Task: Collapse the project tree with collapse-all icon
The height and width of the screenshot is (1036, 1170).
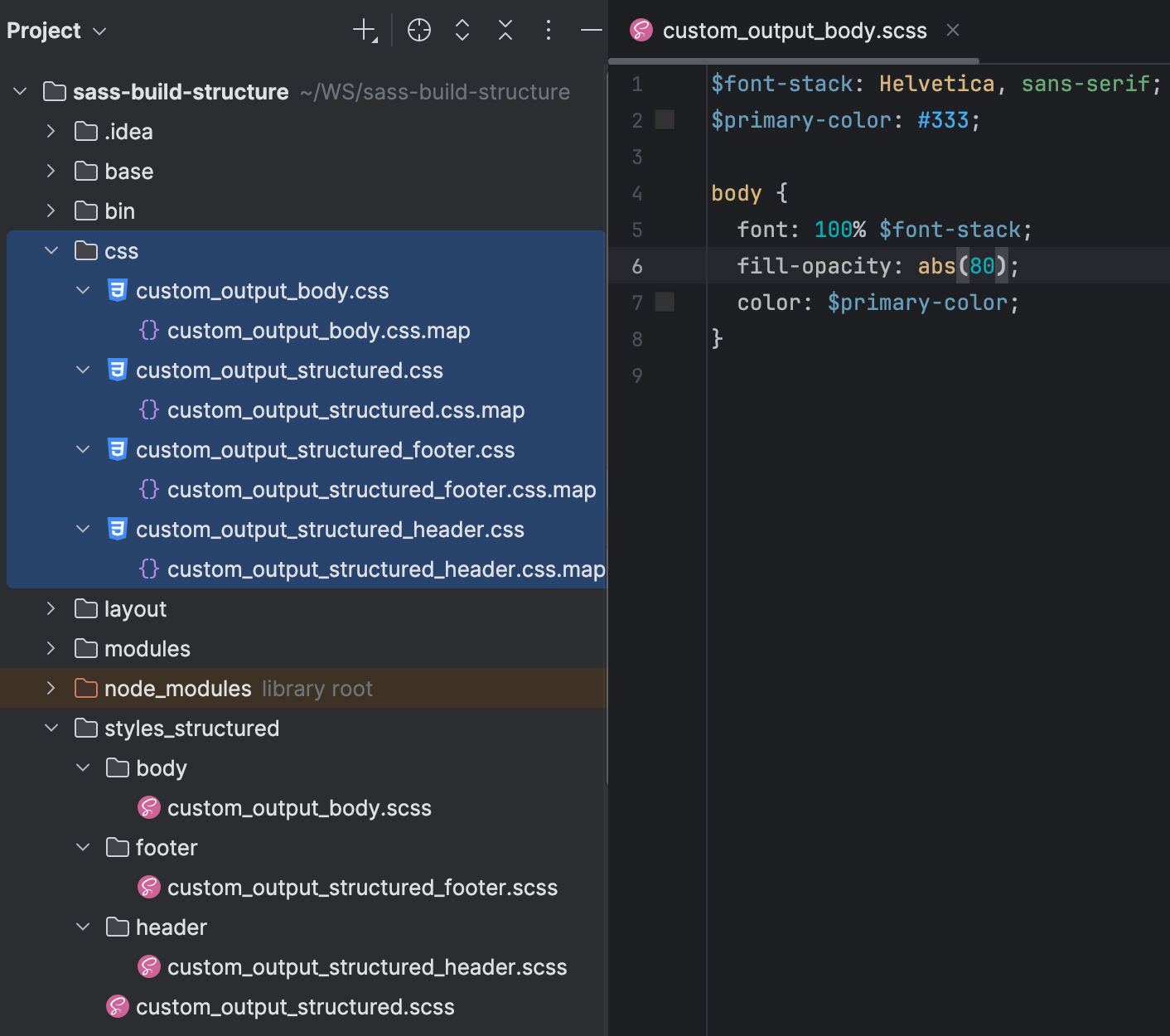Action: pos(505,30)
